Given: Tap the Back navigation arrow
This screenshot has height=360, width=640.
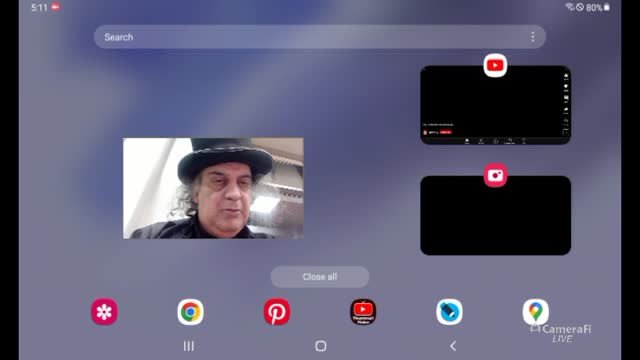Looking at the screenshot, I should (453, 346).
